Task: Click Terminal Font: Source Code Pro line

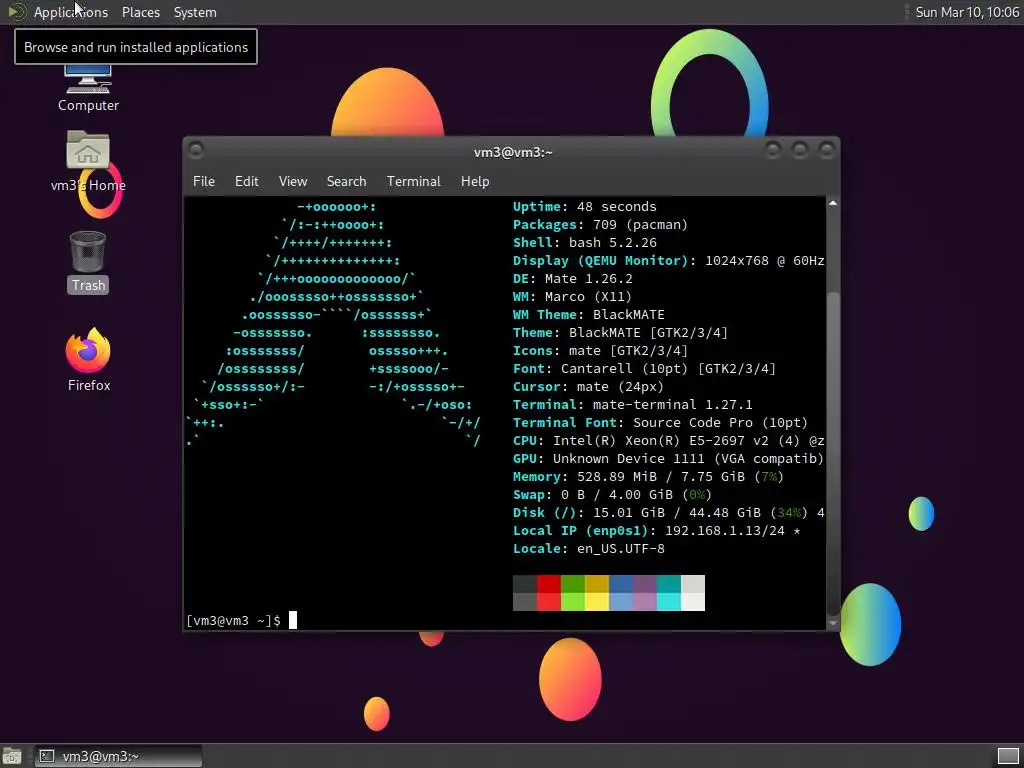Action: point(660,423)
